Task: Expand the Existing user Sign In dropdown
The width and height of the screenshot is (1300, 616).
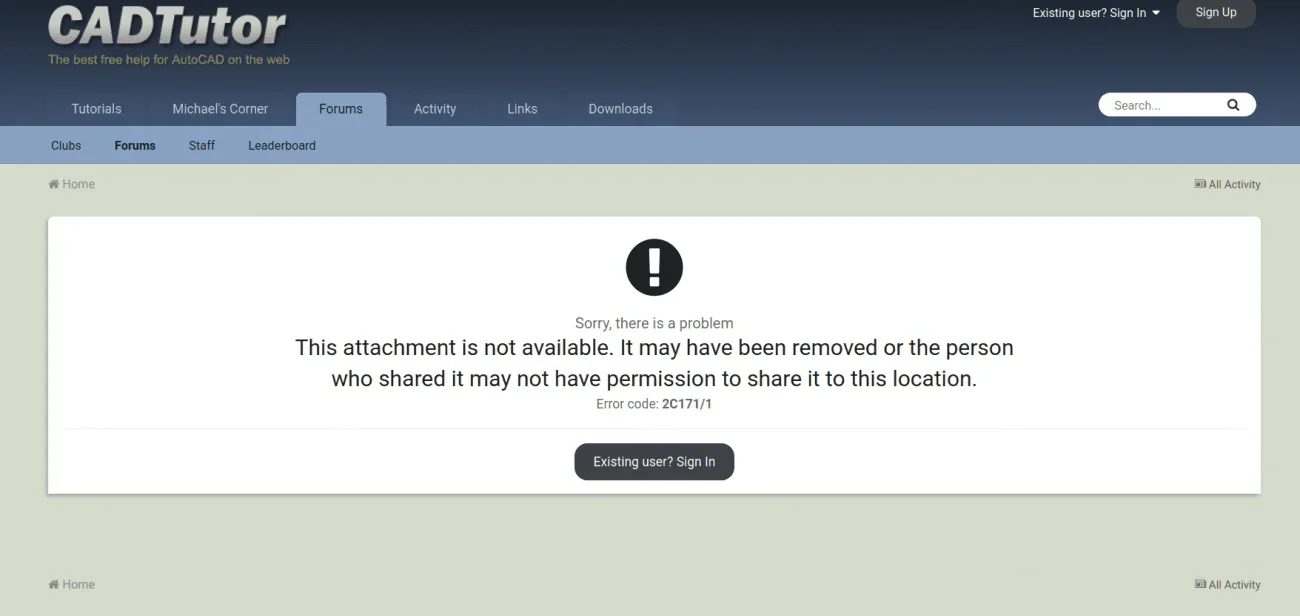Action: pos(1096,13)
